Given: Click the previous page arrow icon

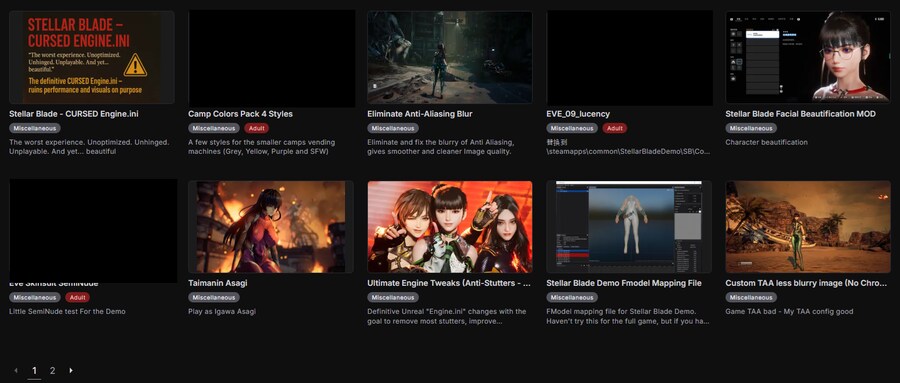Looking at the screenshot, I should tap(16, 370).
